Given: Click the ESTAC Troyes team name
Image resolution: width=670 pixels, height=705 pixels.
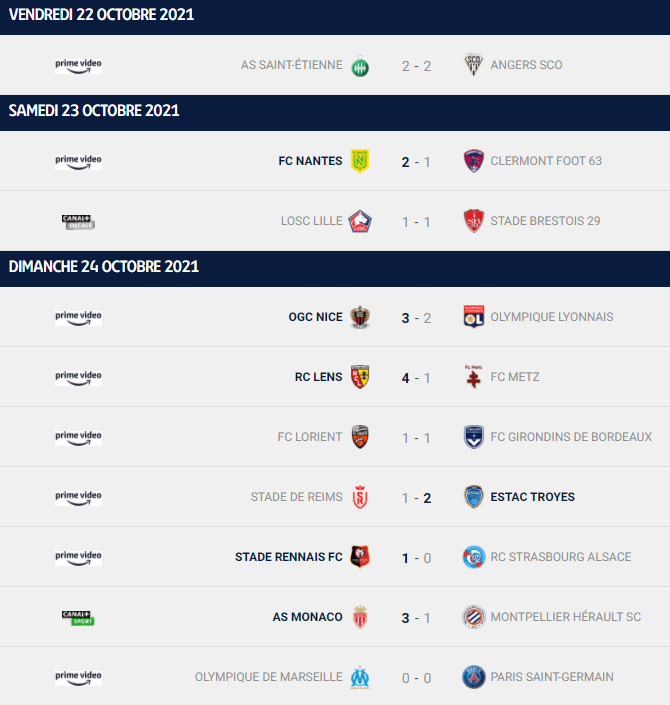Looking at the screenshot, I should click(532, 497).
